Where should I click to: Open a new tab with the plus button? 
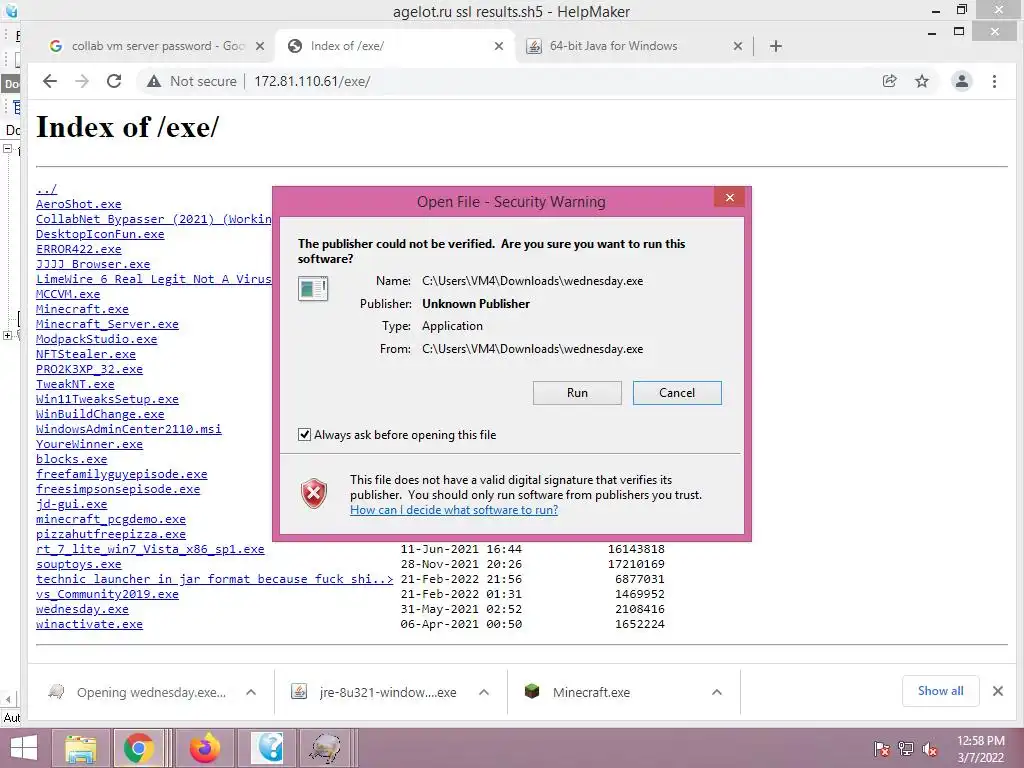point(776,46)
